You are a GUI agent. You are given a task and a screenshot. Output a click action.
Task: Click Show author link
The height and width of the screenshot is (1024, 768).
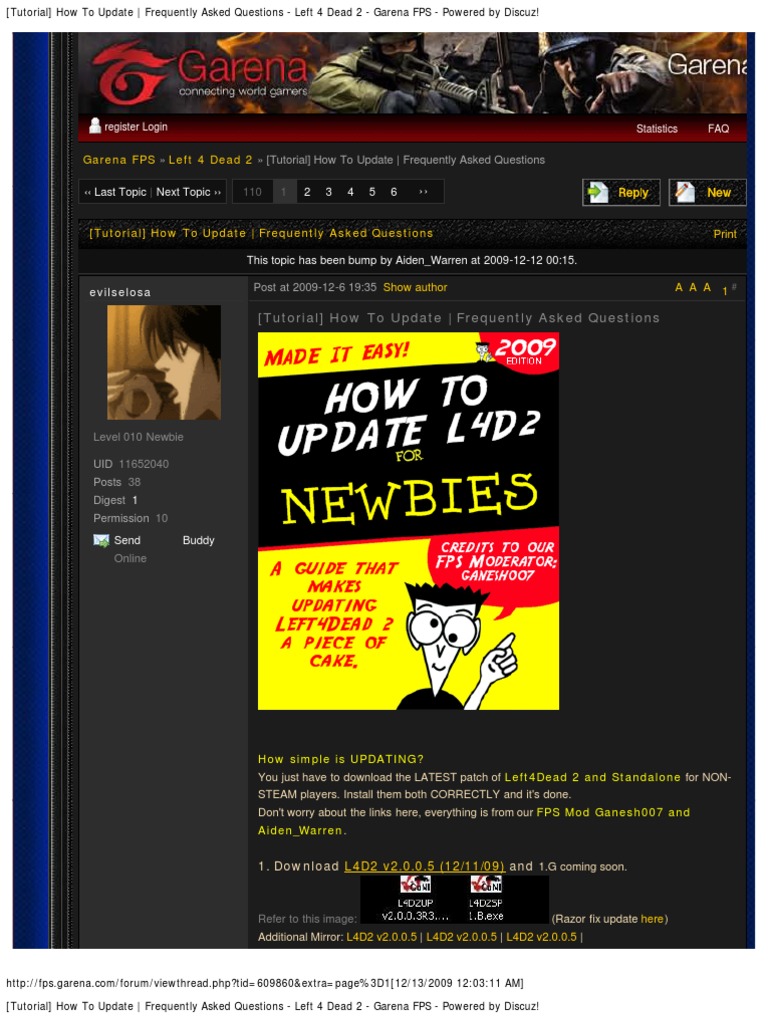415,287
